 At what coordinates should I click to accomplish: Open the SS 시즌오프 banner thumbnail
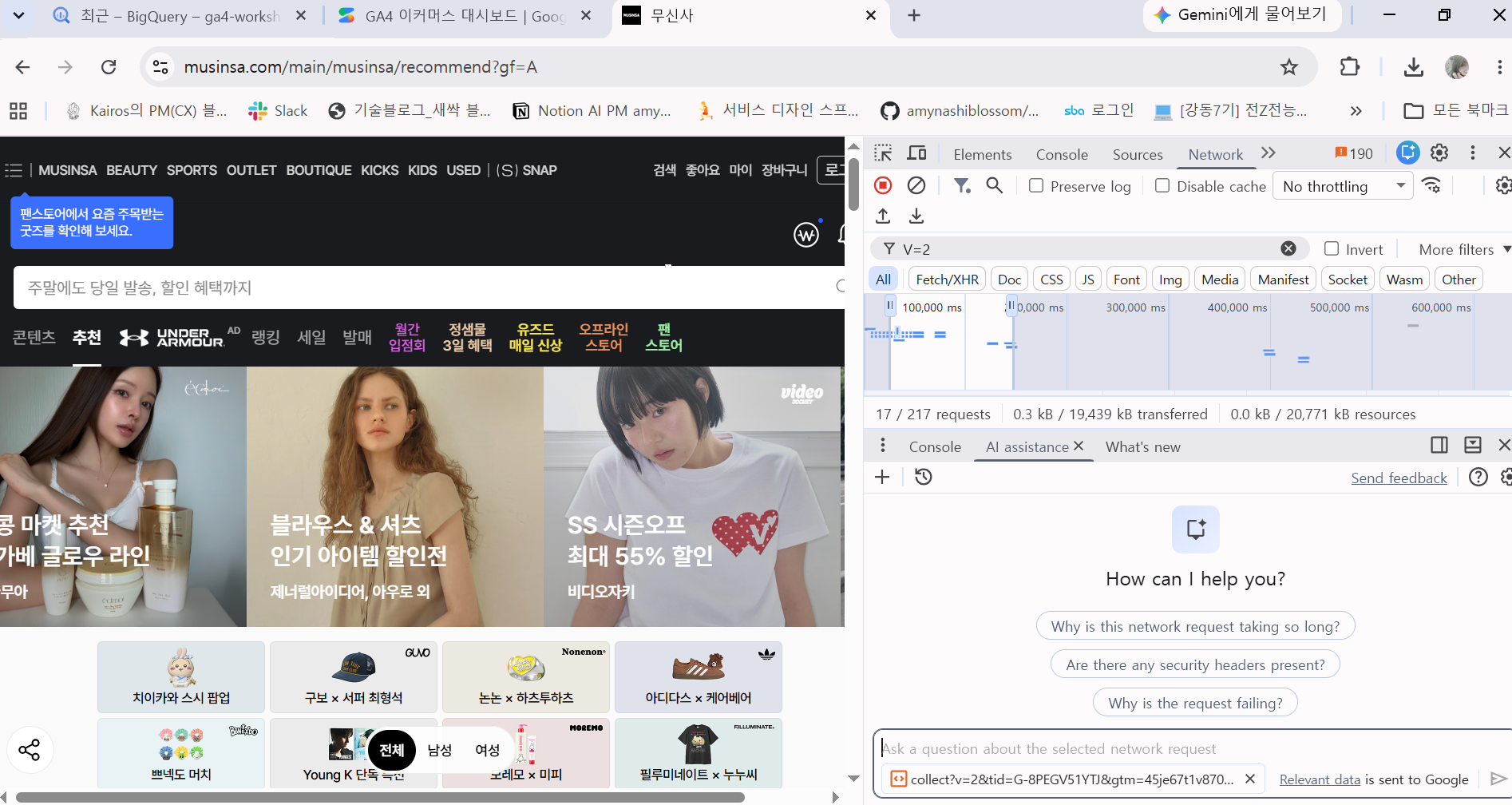click(693, 497)
